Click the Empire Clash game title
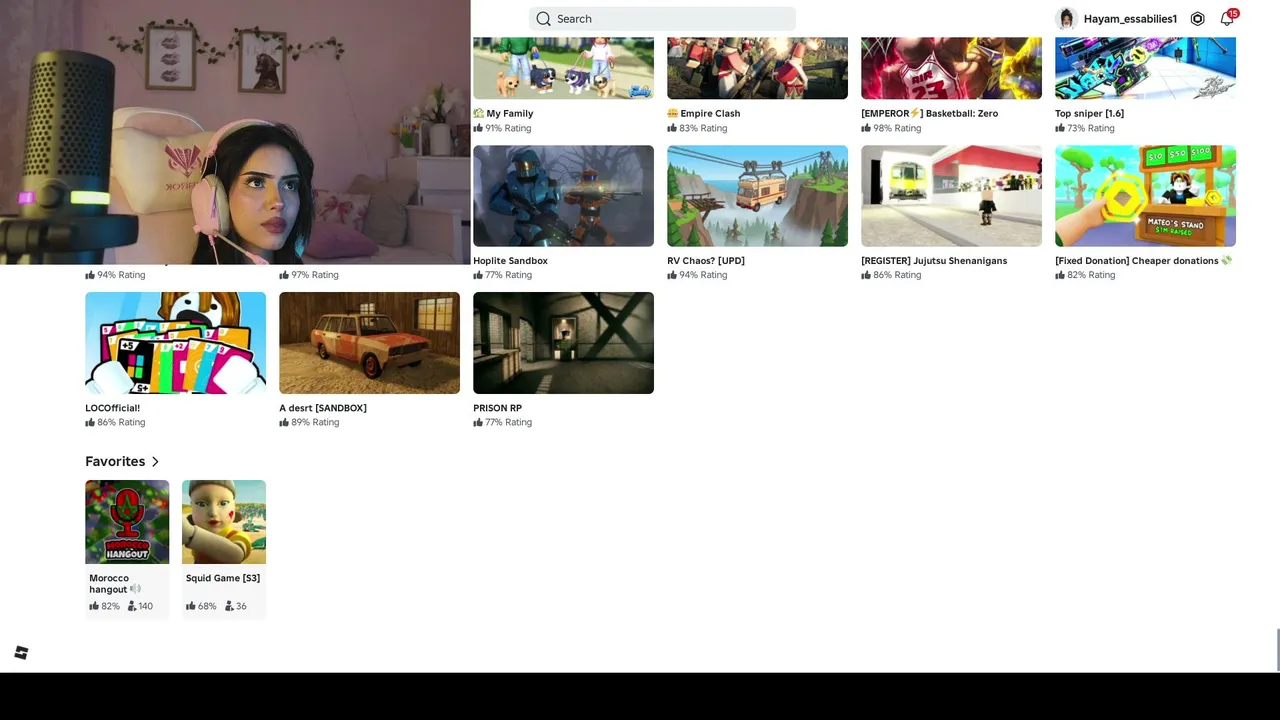 pyautogui.click(x=704, y=114)
